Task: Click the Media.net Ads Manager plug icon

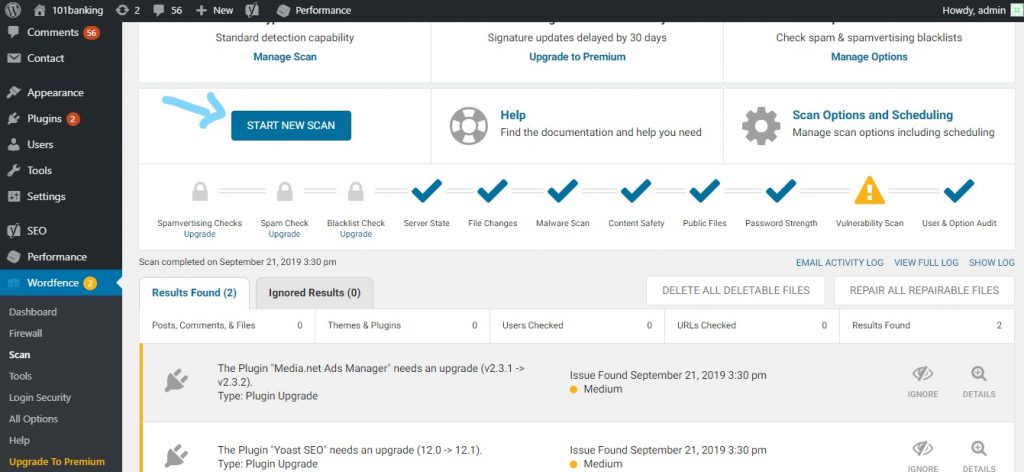Action: click(x=176, y=381)
